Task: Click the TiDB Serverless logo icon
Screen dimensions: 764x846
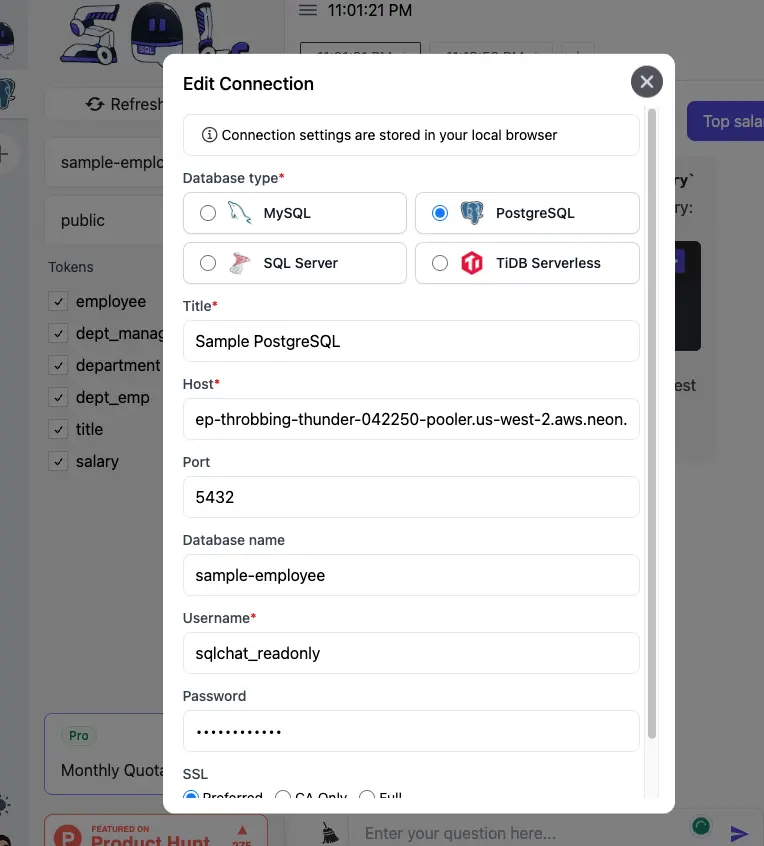Action: [x=472, y=263]
